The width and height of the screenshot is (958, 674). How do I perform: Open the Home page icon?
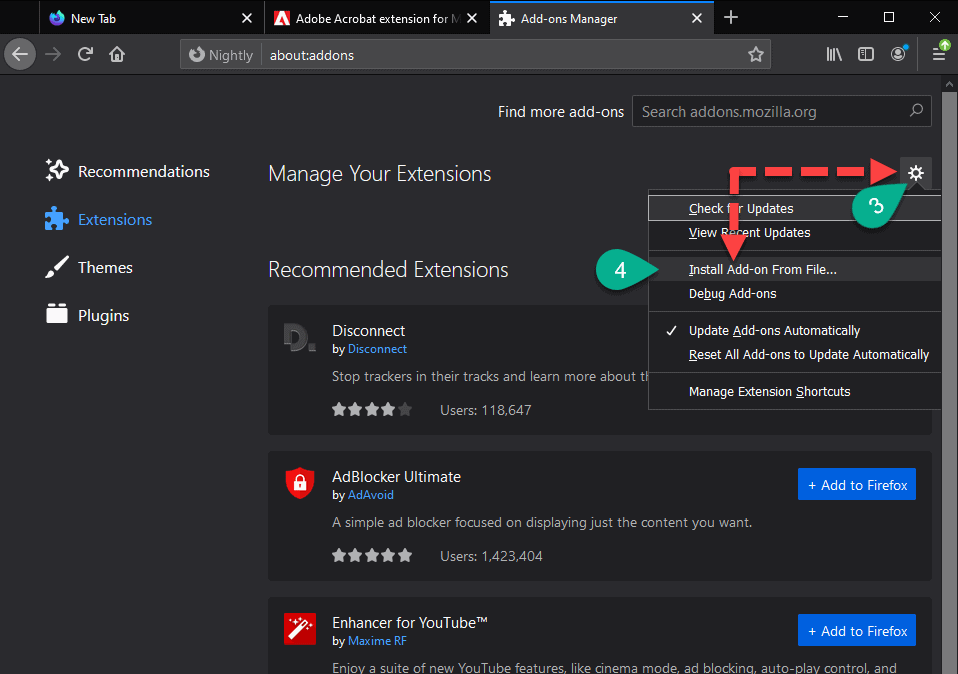pyautogui.click(x=117, y=54)
